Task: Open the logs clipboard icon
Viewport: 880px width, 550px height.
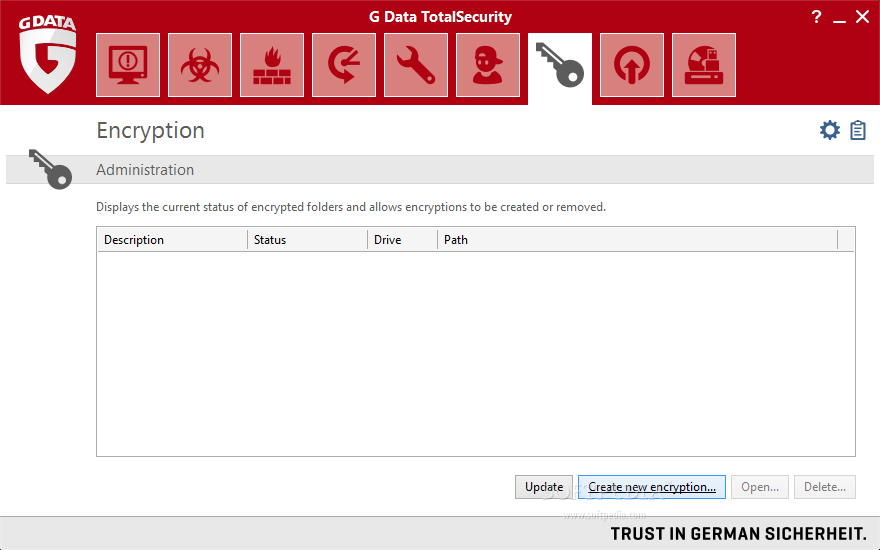Action: 858,130
